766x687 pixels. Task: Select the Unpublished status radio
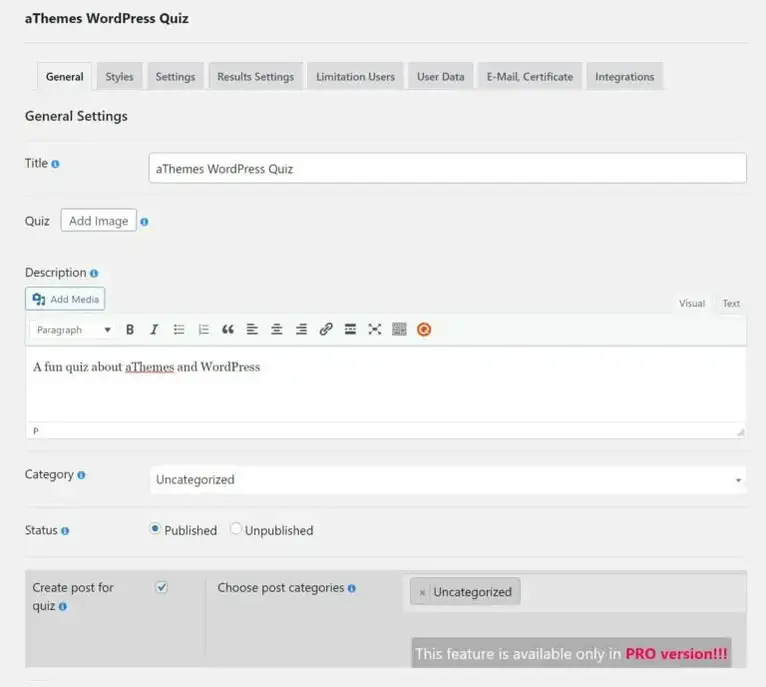pyautogui.click(x=235, y=529)
